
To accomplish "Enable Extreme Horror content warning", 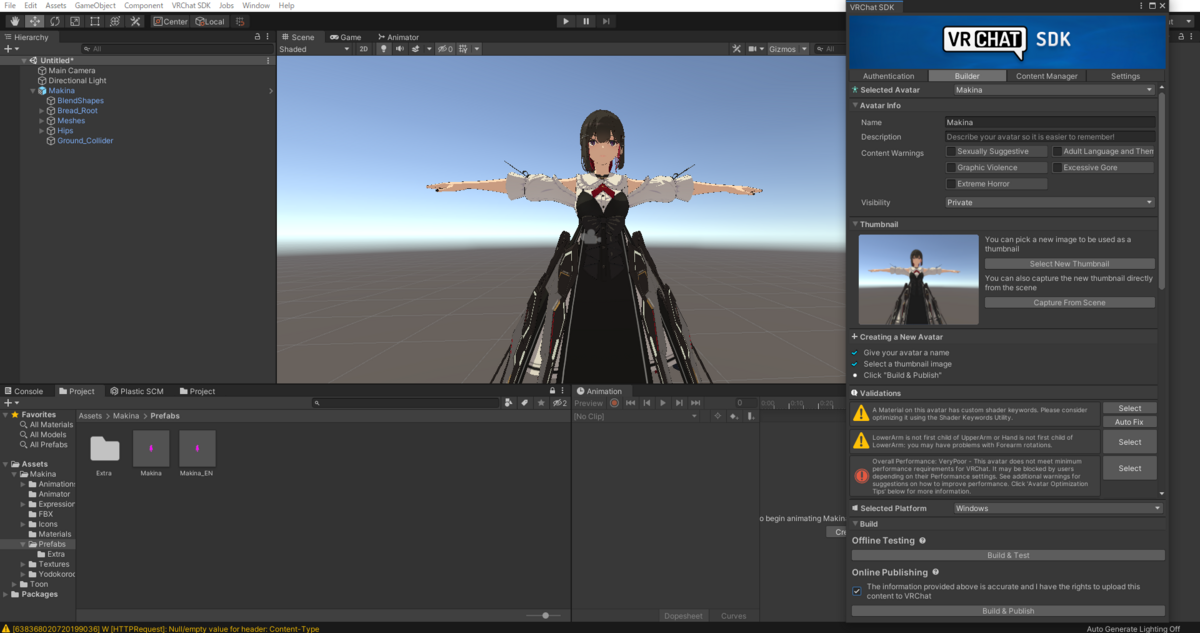I will 951,184.
